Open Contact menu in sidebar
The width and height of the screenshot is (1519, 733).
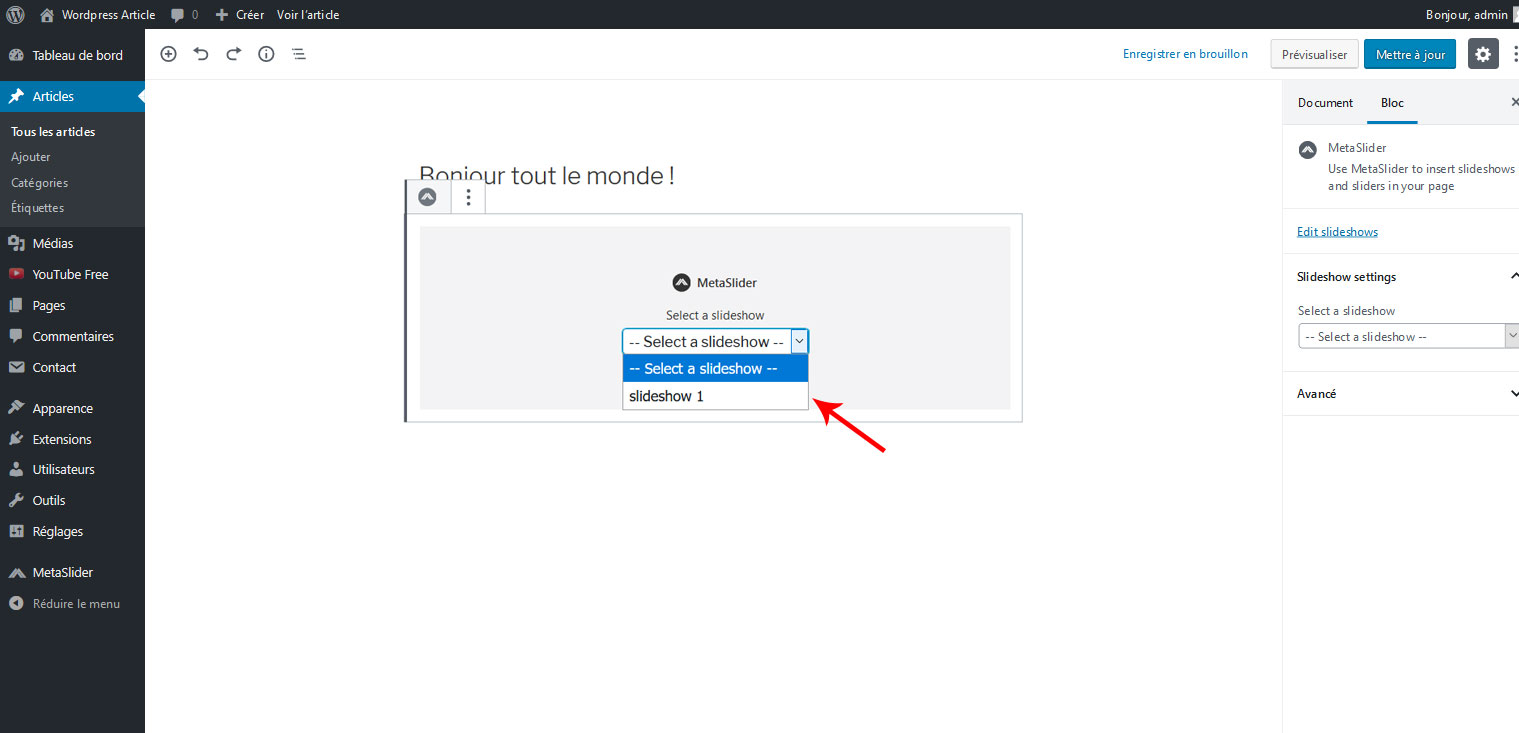tap(72, 367)
